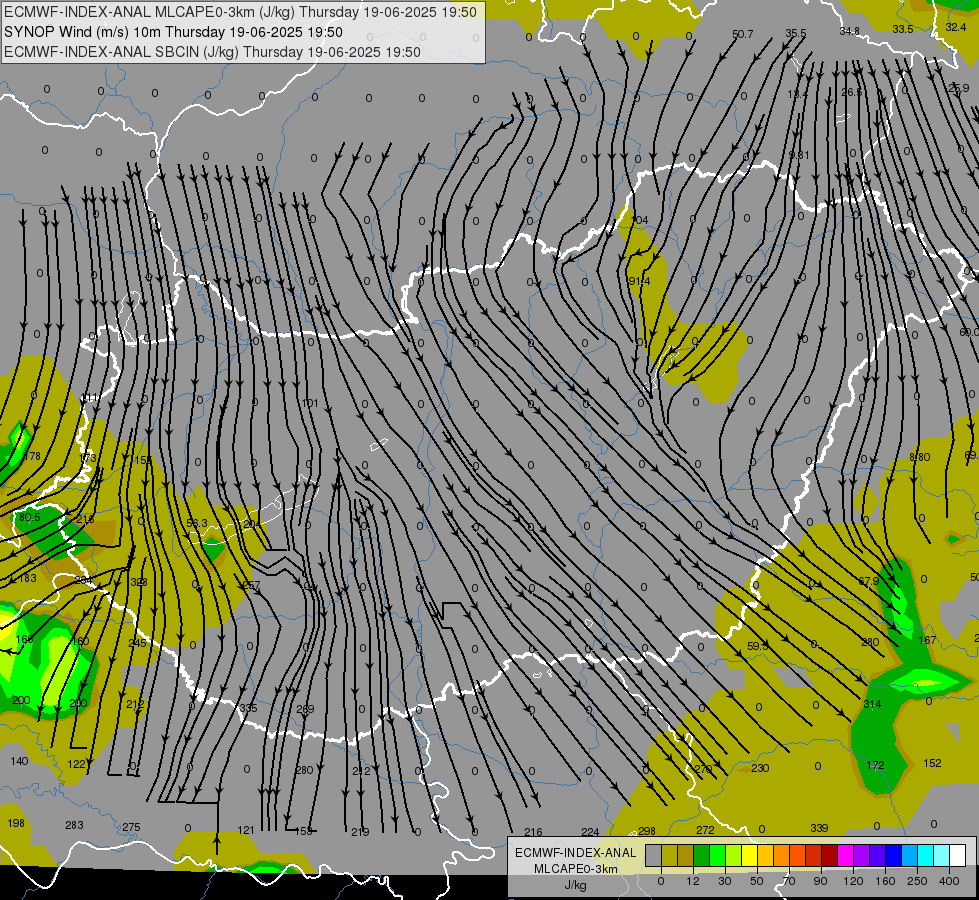Click the map value 339
This screenshot has width=979, height=900.
click(819, 828)
